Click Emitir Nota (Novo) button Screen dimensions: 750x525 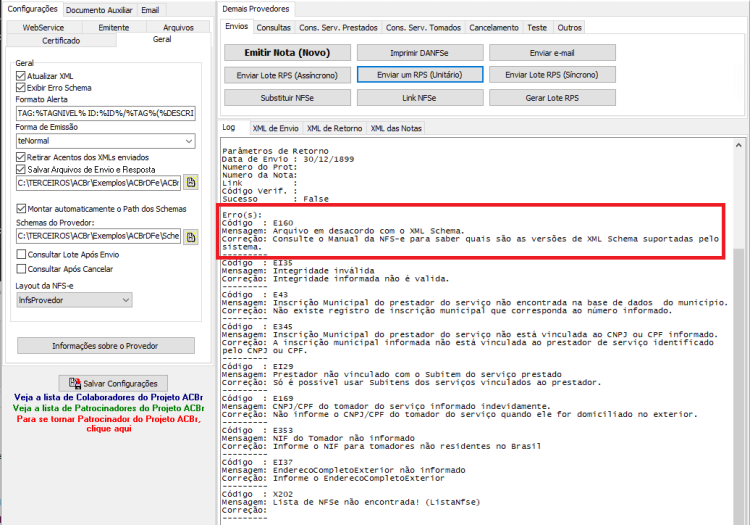click(287, 53)
